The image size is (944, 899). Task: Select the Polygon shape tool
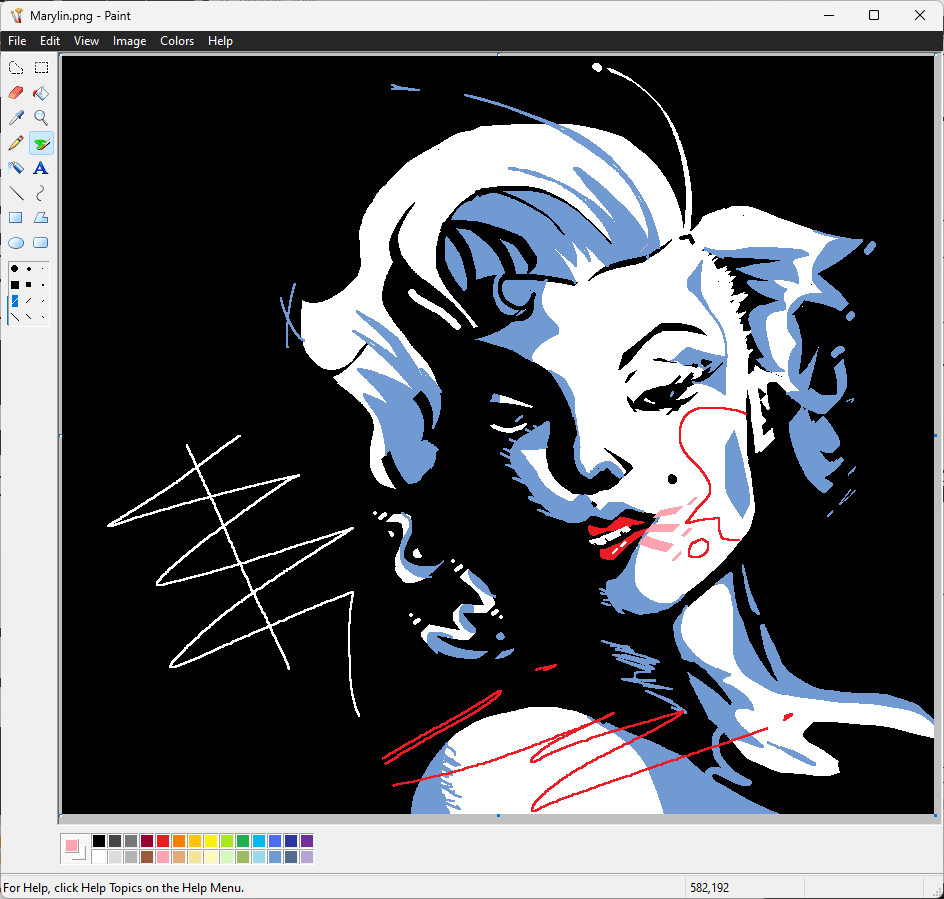[x=41, y=218]
